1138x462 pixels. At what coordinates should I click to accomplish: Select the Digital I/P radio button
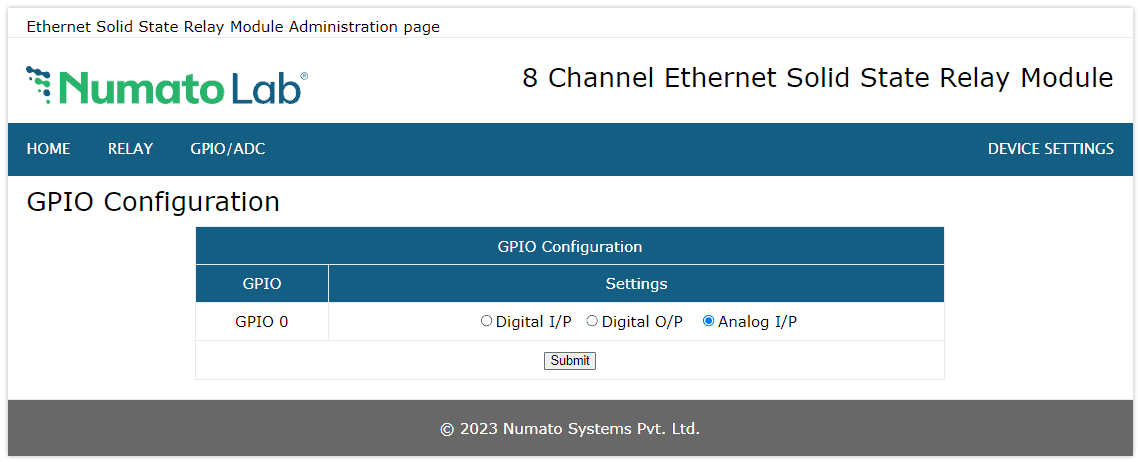(x=487, y=322)
